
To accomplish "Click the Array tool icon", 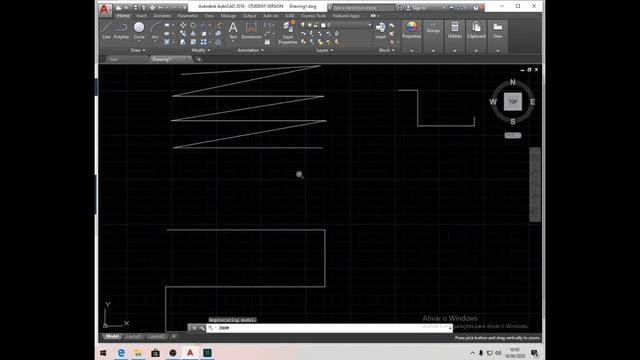I will point(204,42).
